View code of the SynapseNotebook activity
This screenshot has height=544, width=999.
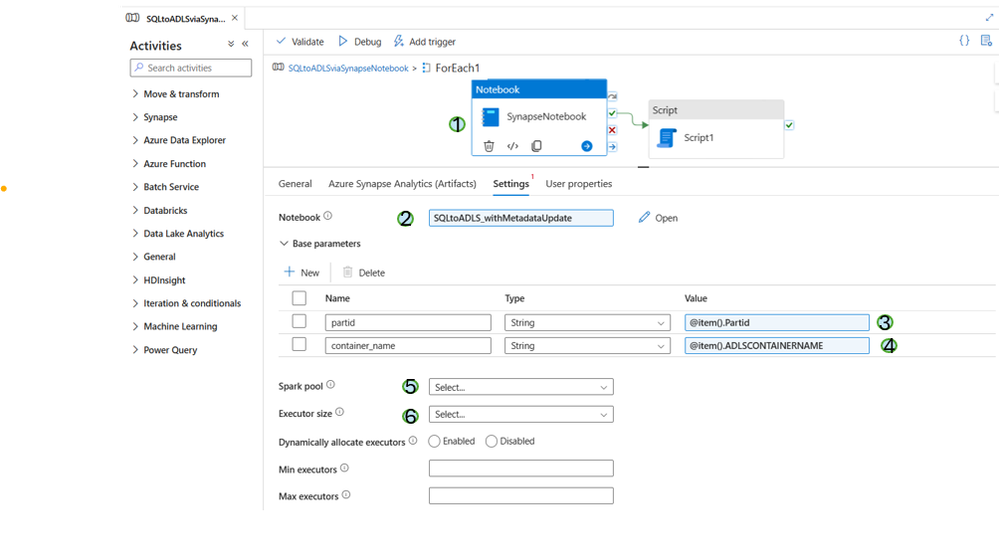pyautogui.click(x=512, y=146)
